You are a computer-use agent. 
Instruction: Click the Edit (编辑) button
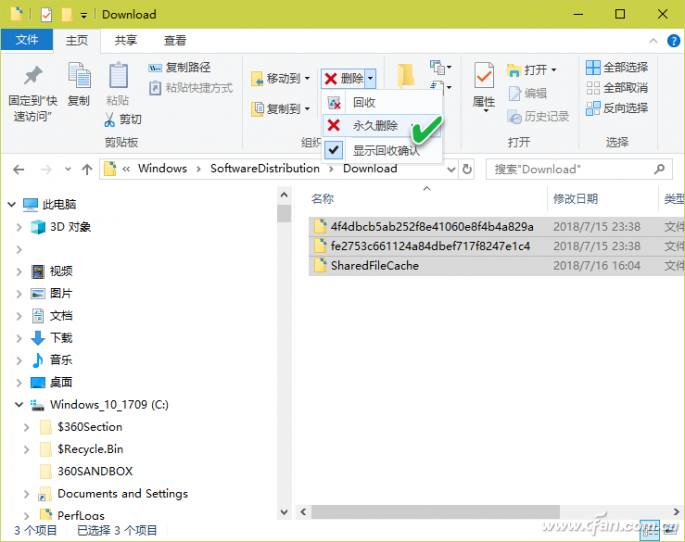pos(528,93)
